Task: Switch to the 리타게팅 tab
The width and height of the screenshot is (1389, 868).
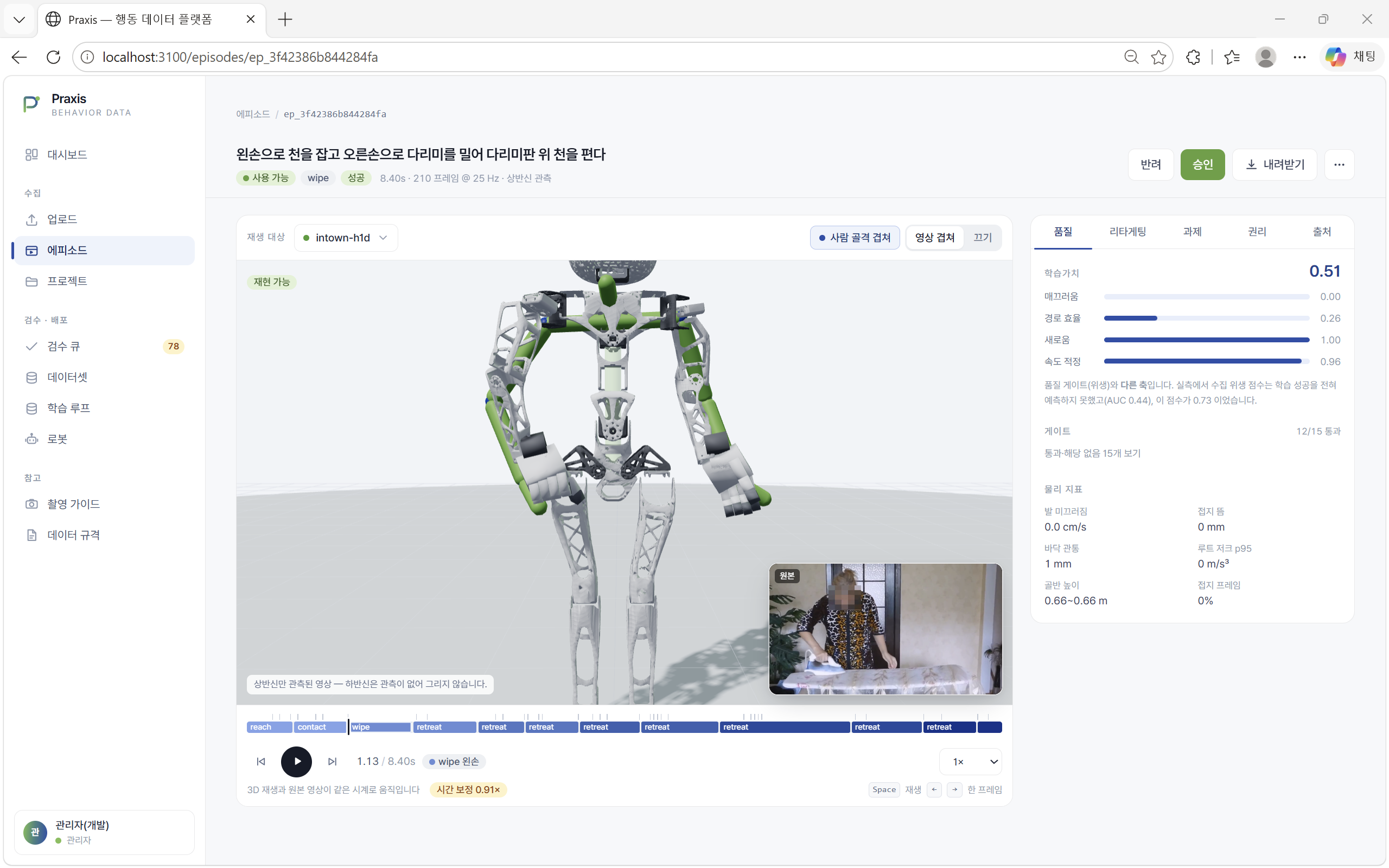Action: coord(1127,232)
